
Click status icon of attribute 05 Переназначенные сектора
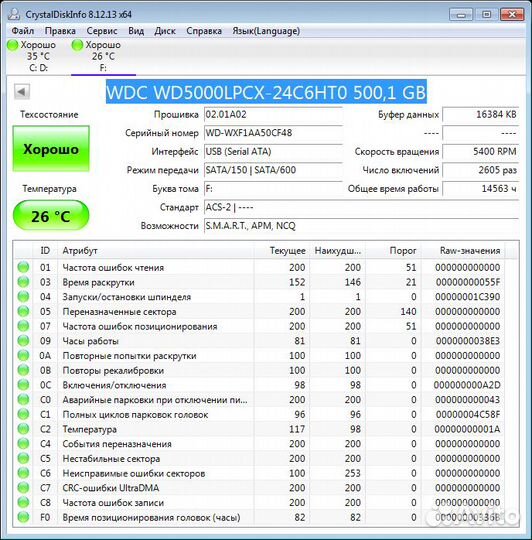coord(23,311)
